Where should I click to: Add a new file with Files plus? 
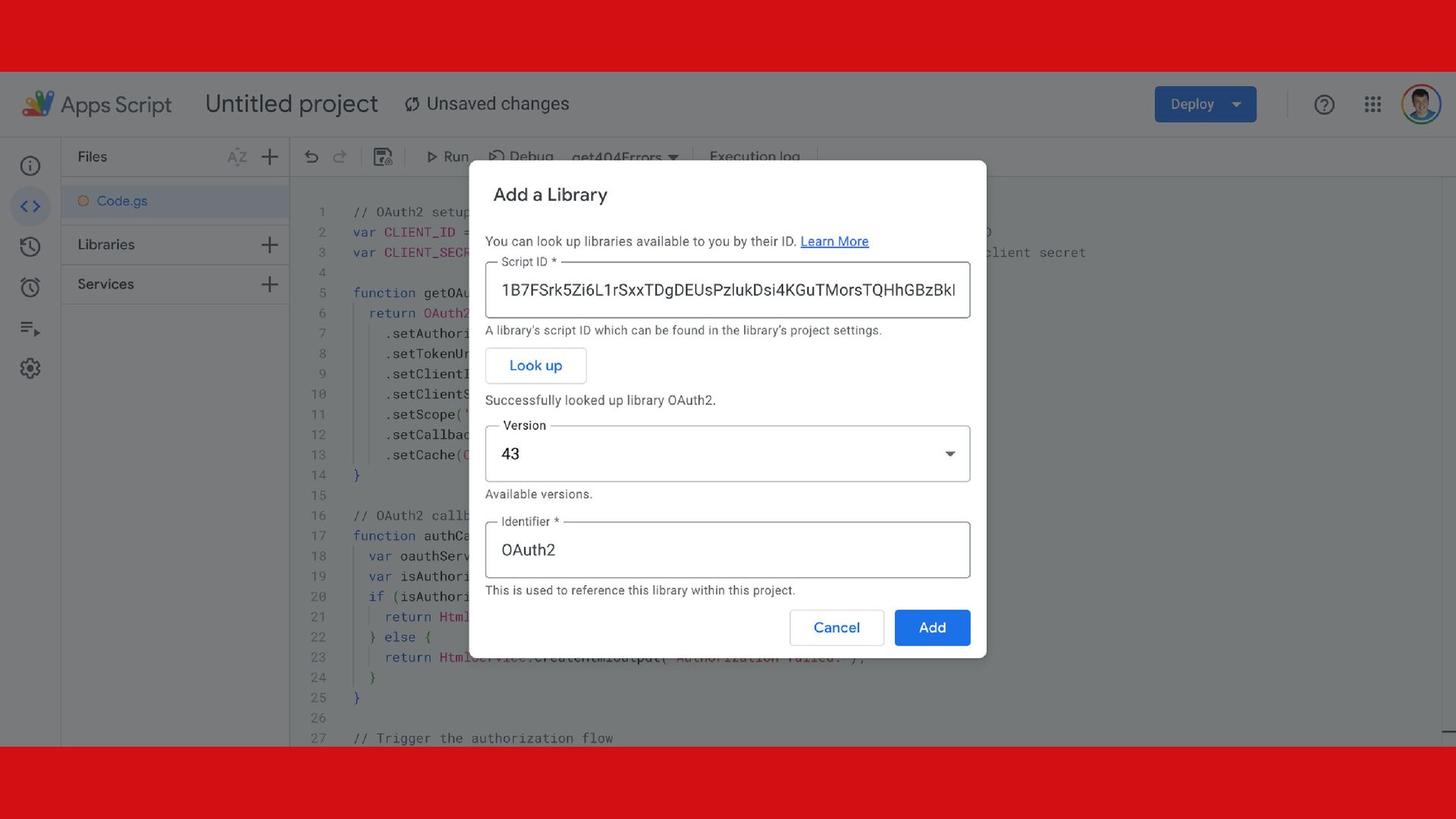point(269,157)
